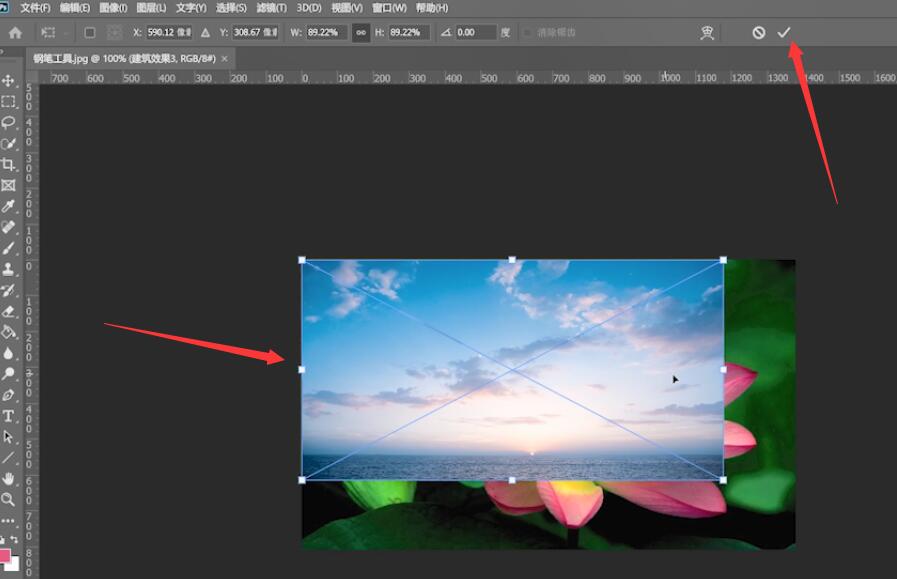Open the 选择(S) menu
The height and width of the screenshot is (579, 897).
click(x=231, y=8)
